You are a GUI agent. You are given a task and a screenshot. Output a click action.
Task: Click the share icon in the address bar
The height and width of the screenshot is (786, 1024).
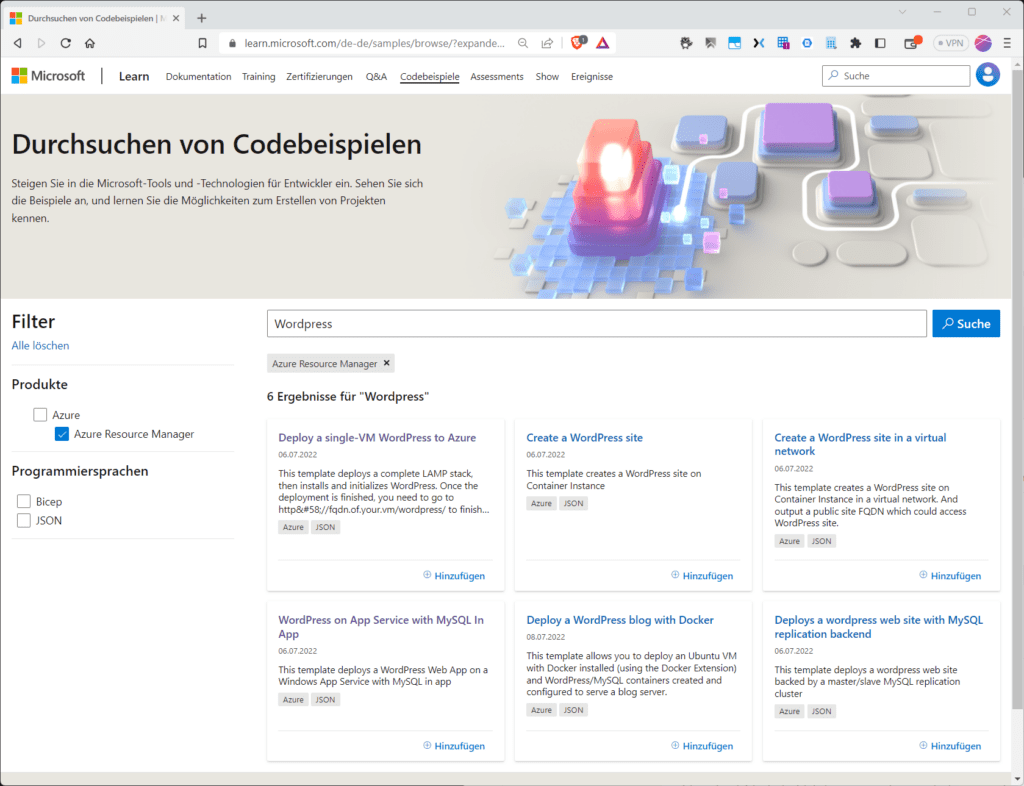click(x=547, y=43)
